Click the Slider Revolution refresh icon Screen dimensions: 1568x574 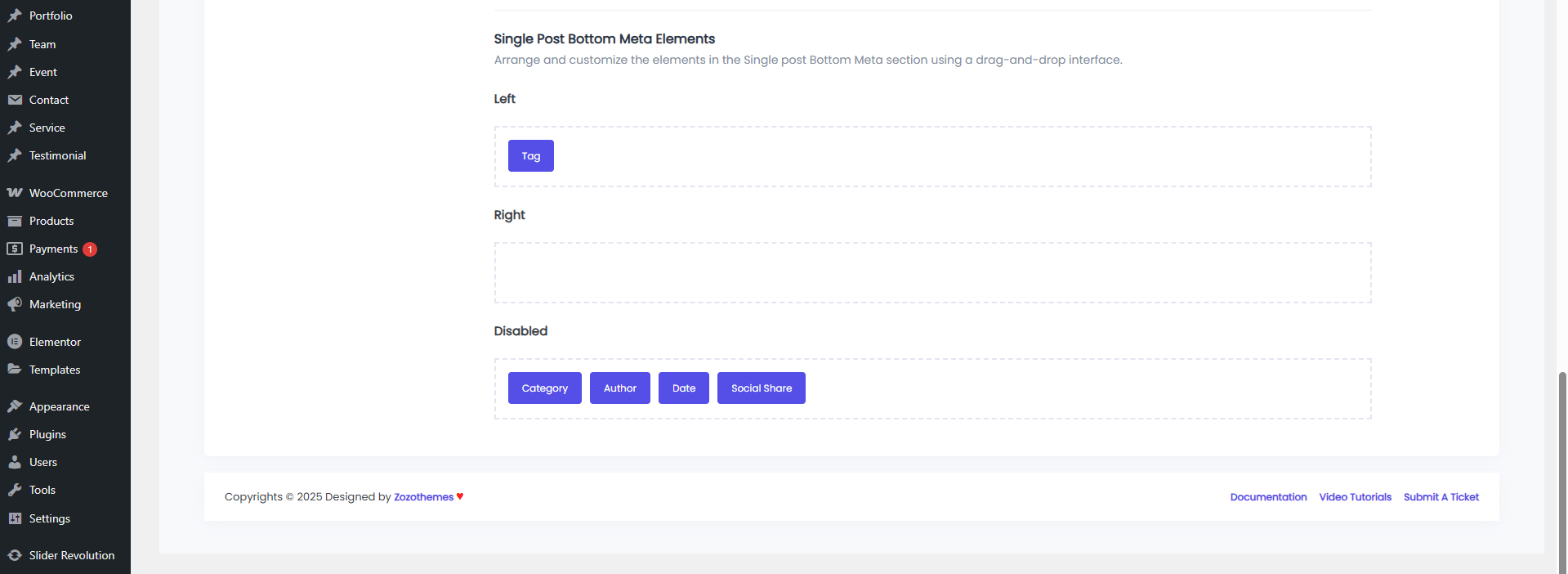[x=15, y=555]
